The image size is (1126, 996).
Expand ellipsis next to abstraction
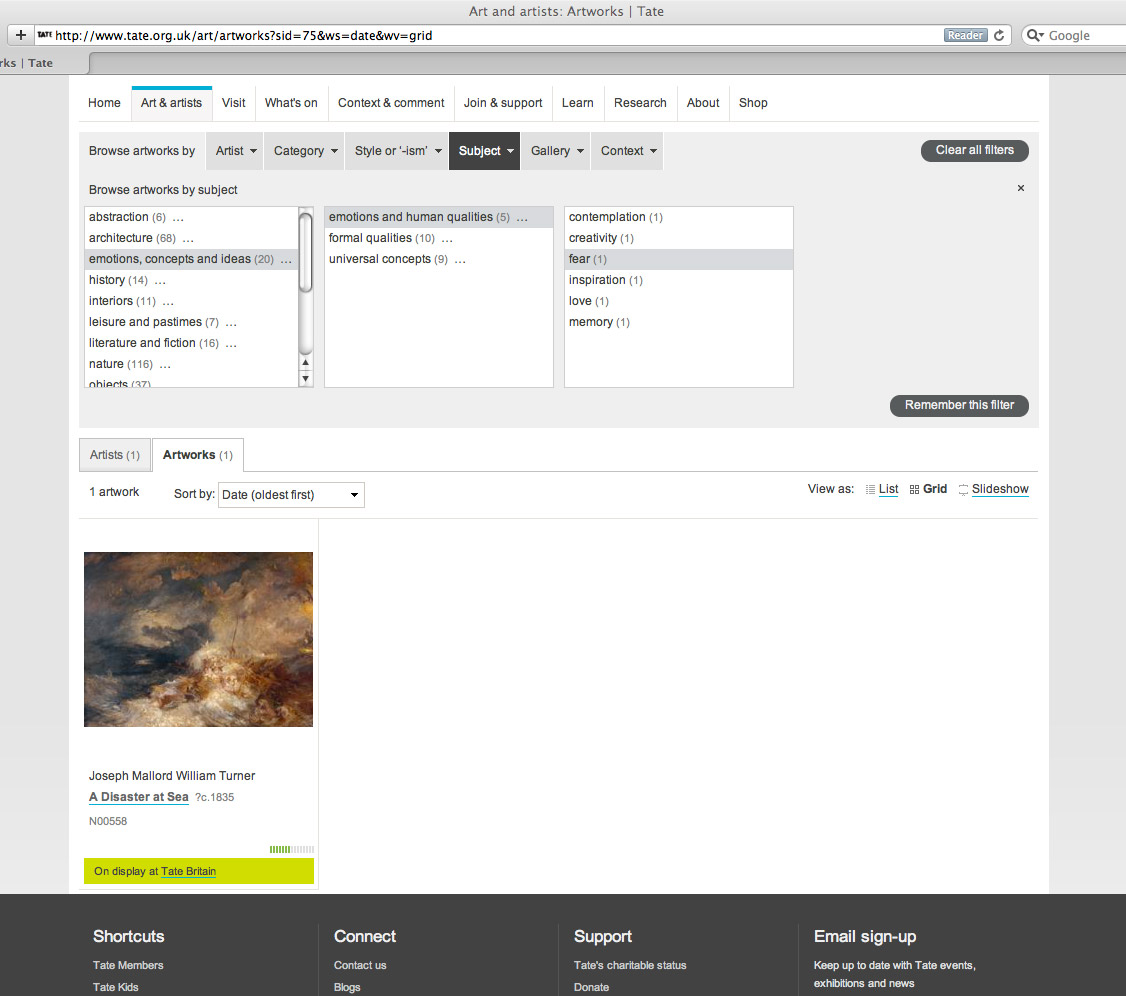click(178, 218)
